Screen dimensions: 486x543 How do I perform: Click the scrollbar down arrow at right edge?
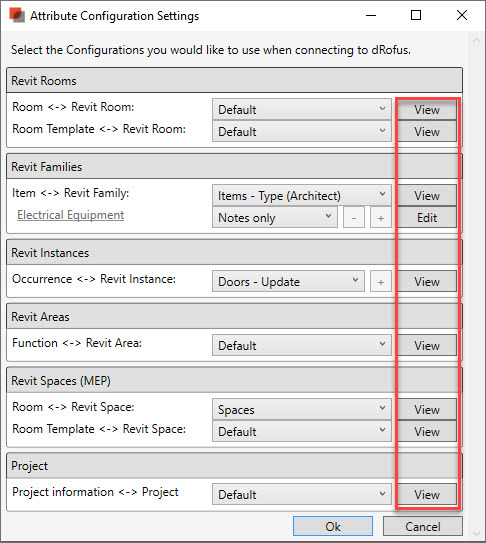477,534
